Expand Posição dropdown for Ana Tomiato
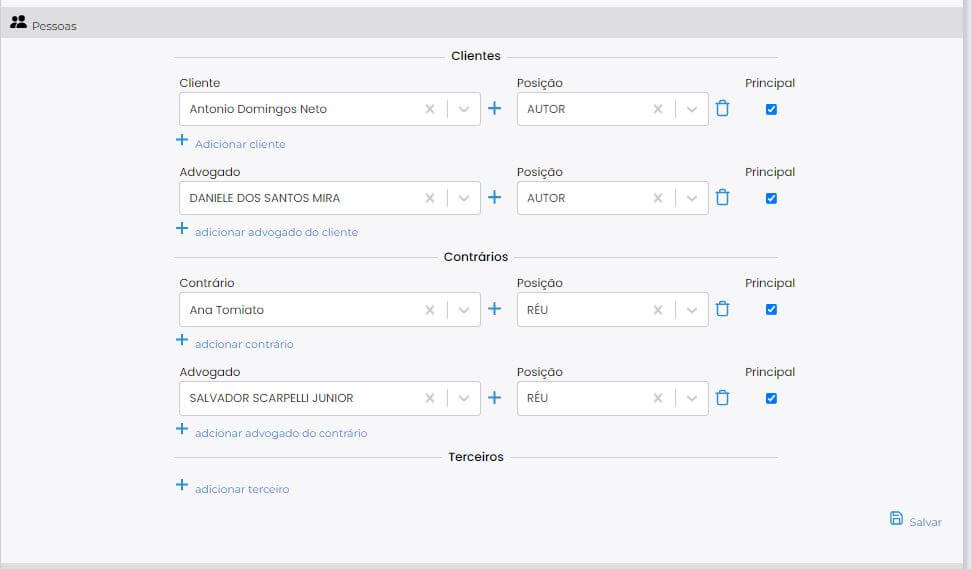The image size is (971, 569). (x=692, y=310)
